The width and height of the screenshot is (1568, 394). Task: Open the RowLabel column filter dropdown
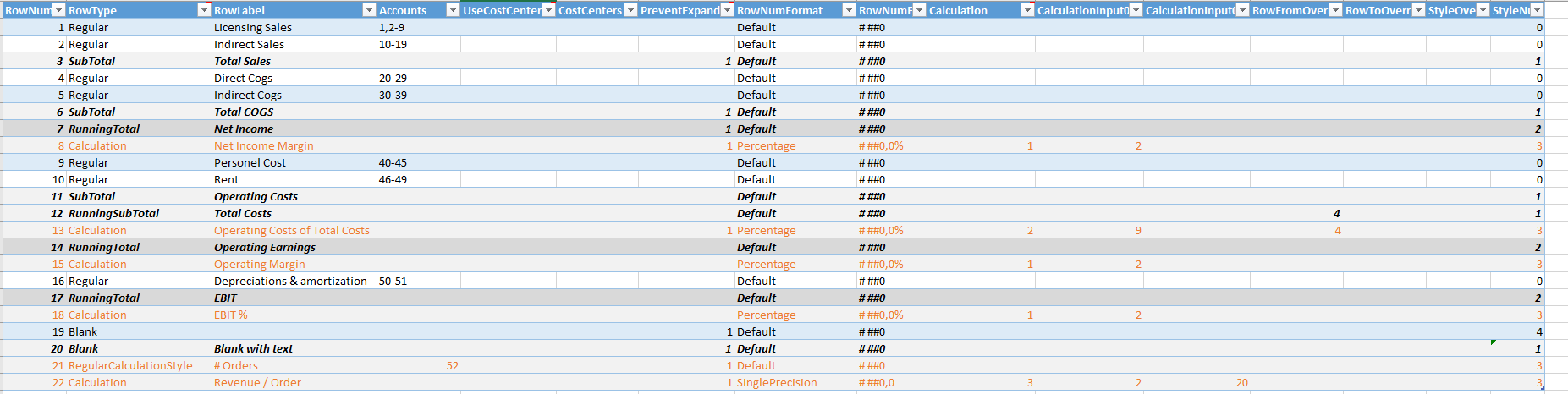coord(369,10)
